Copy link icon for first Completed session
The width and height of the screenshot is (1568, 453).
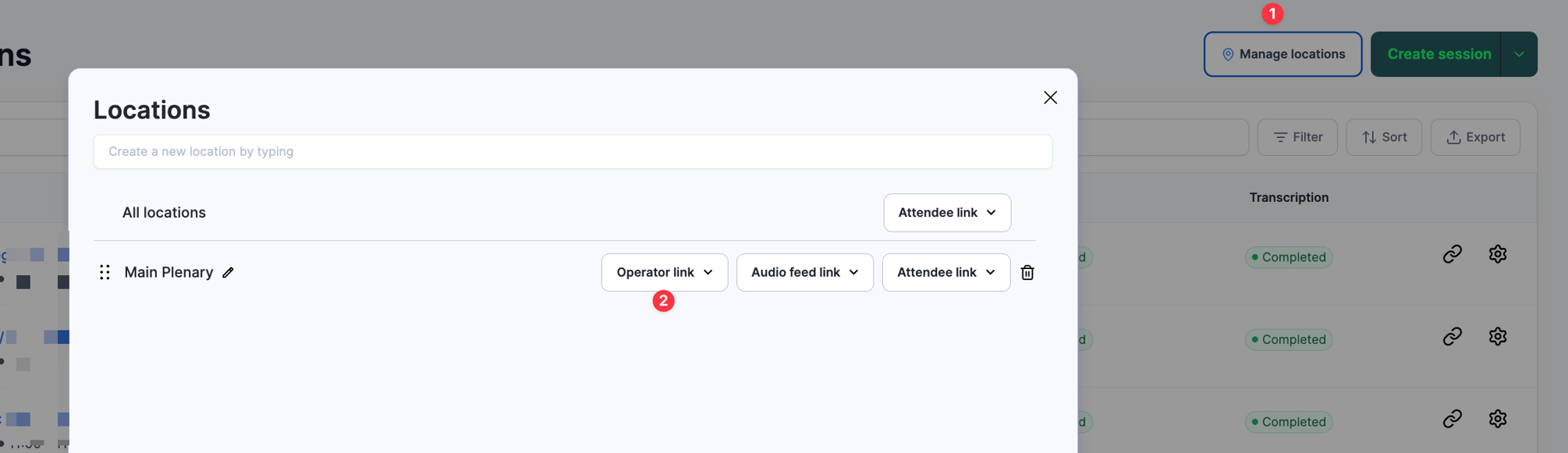point(1452,254)
